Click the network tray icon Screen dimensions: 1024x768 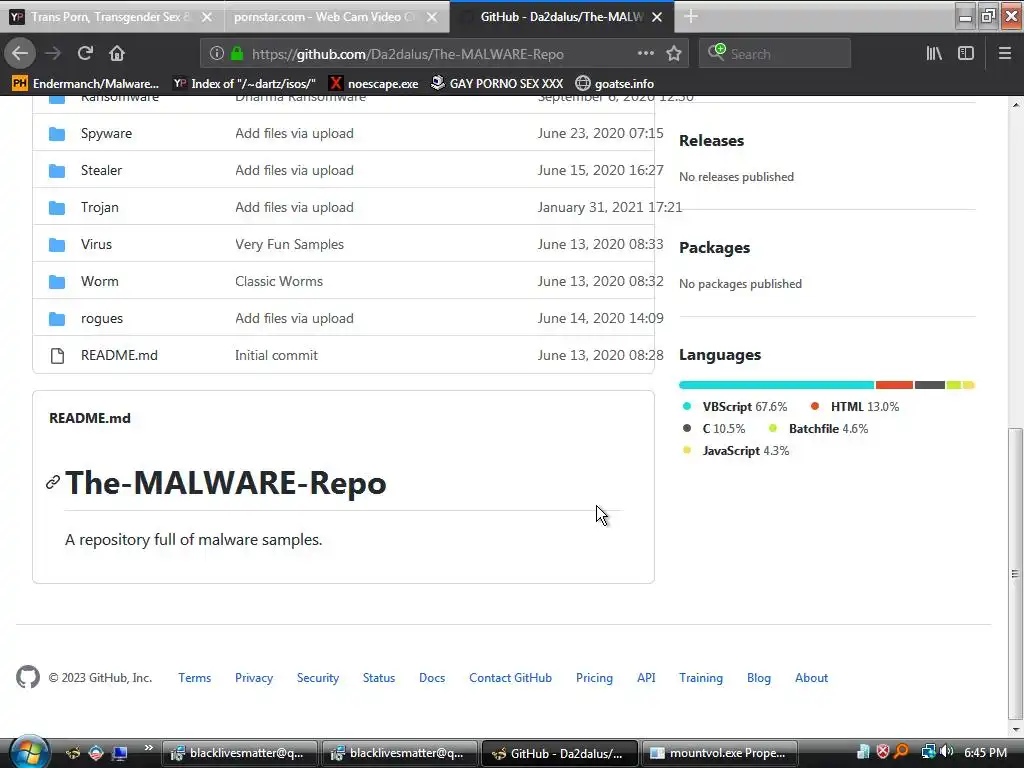click(928, 752)
